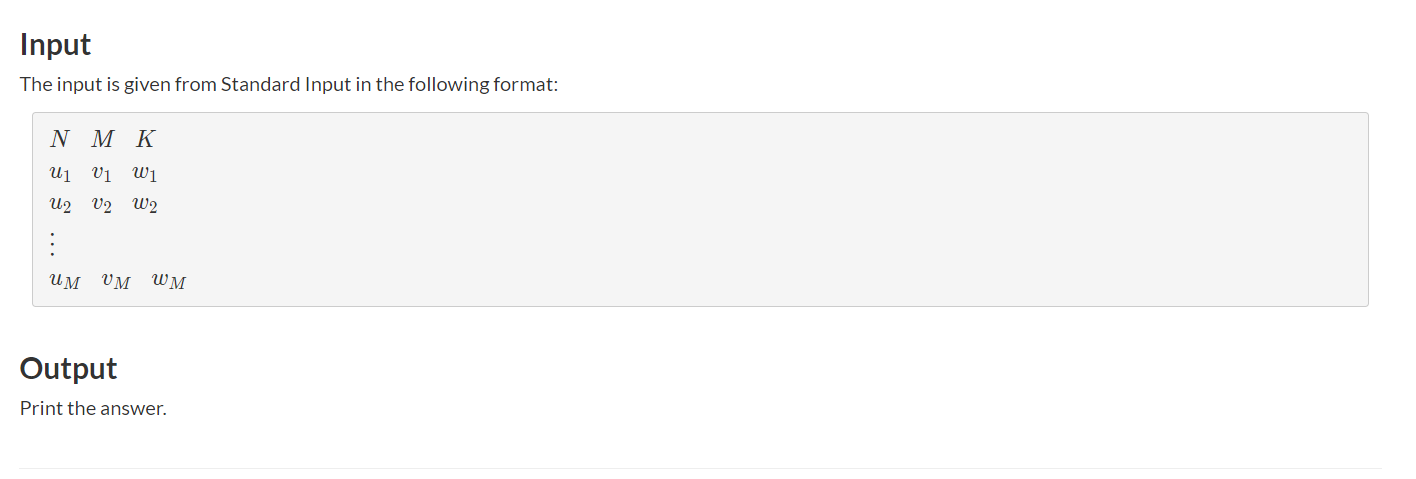Select the variable M on the first line

(x=102, y=140)
